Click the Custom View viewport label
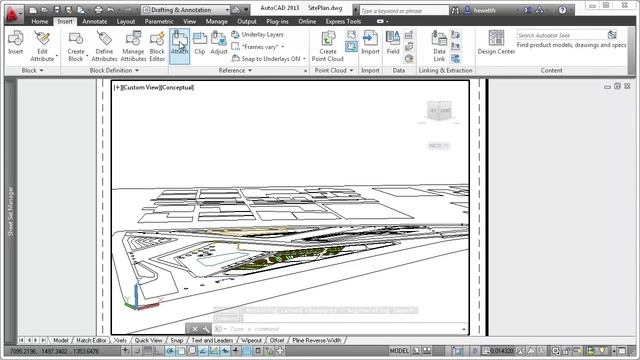Screen dimensions: 640x360 tap(141, 87)
